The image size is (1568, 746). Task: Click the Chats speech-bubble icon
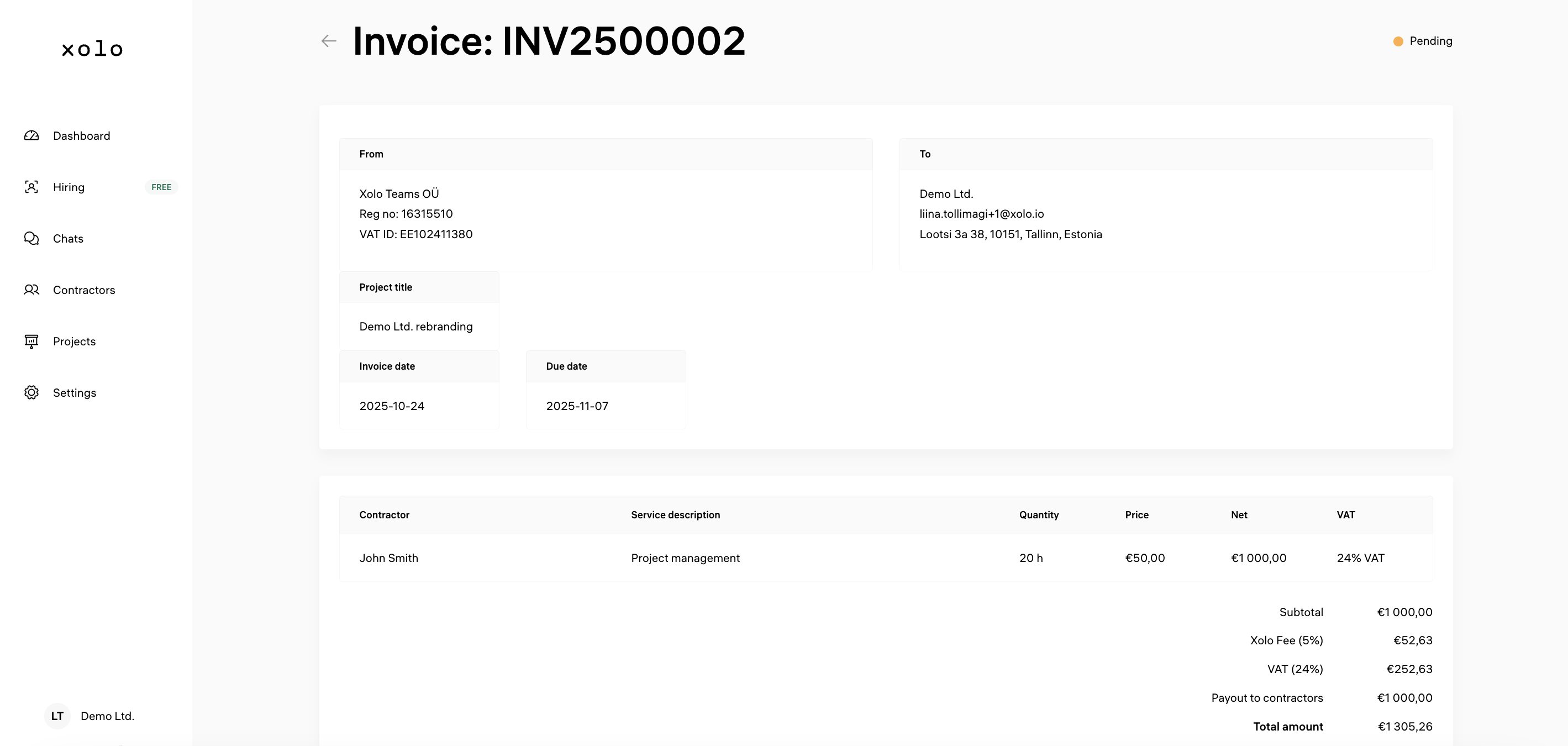point(31,238)
